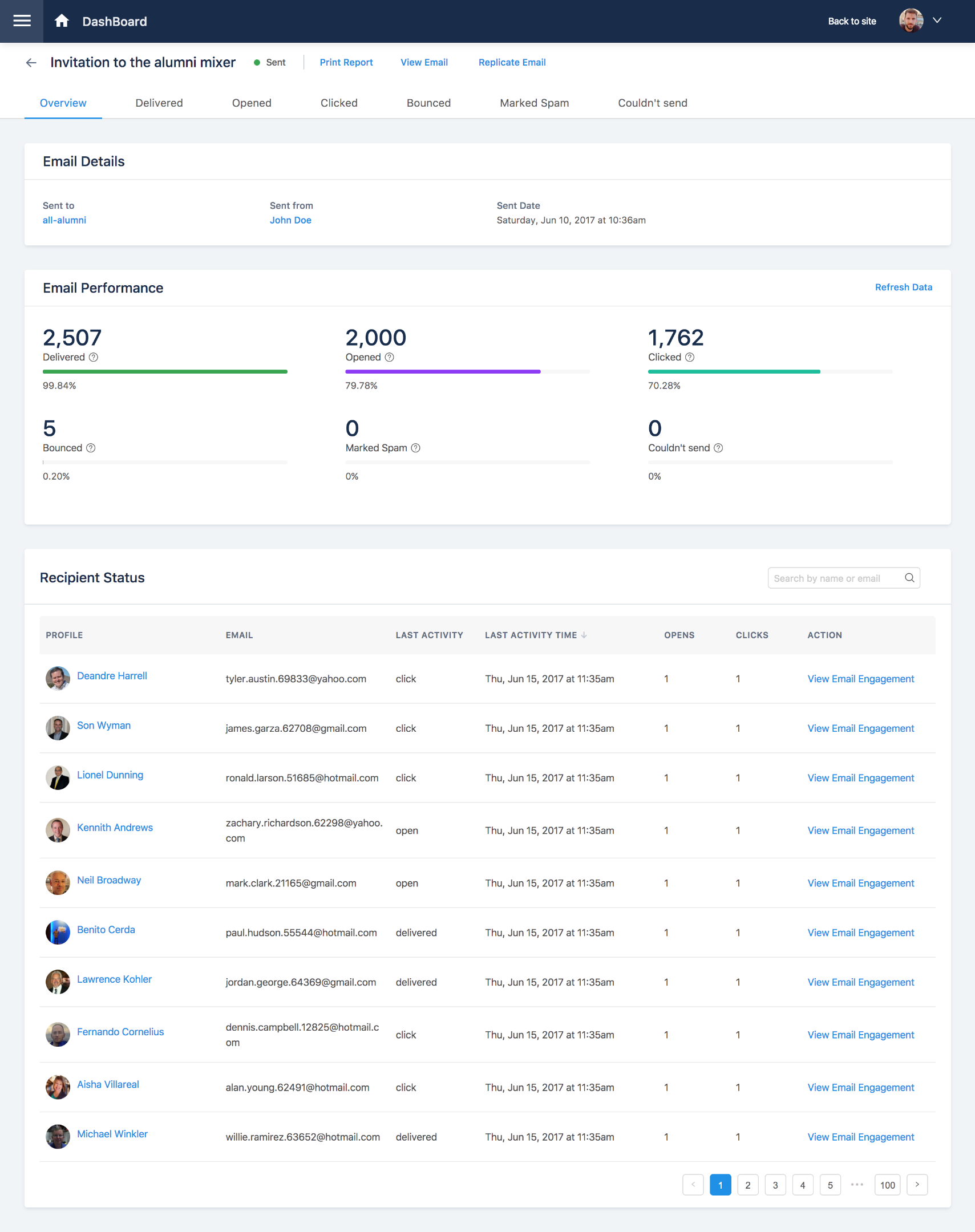Switch to the Bounced tab
The height and width of the screenshot is (1232, 975).
click(x=428, y=103)
